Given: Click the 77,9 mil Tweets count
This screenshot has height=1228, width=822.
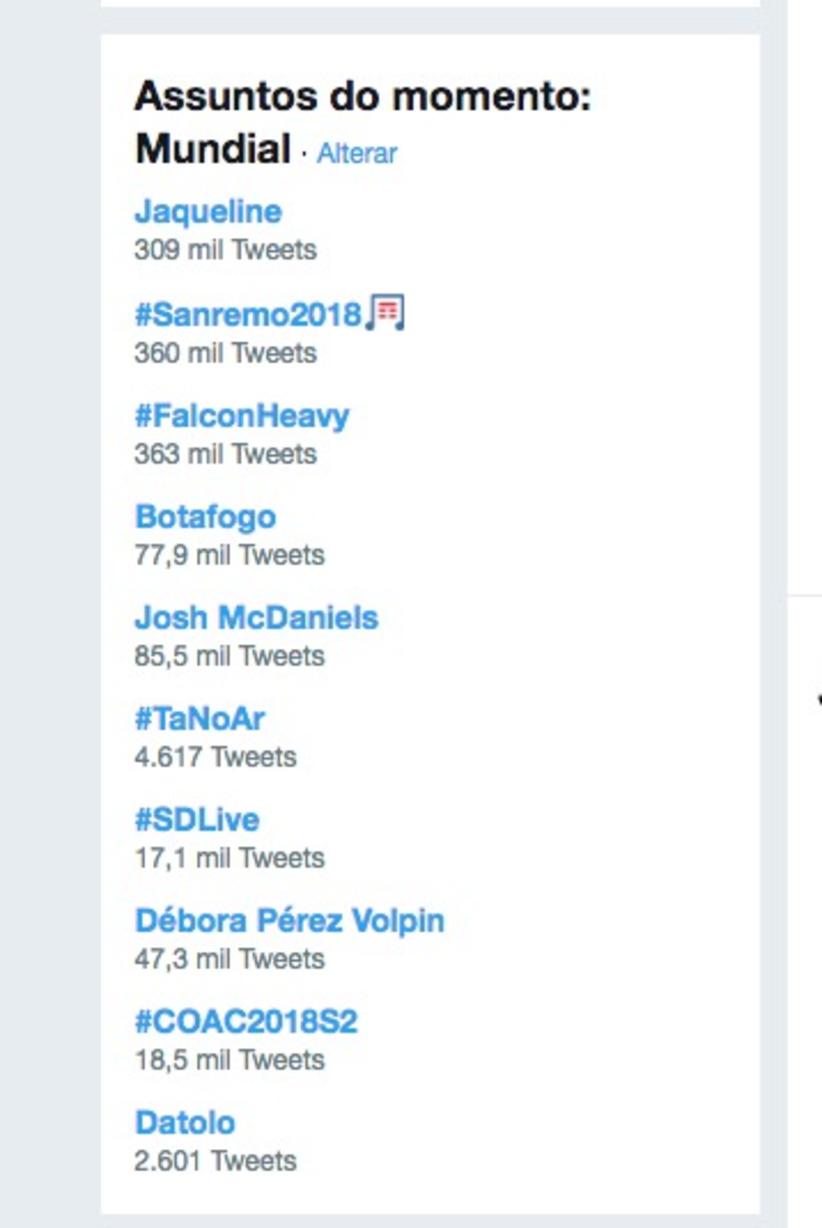Looking at the screenshot, I should click(229, 555).
